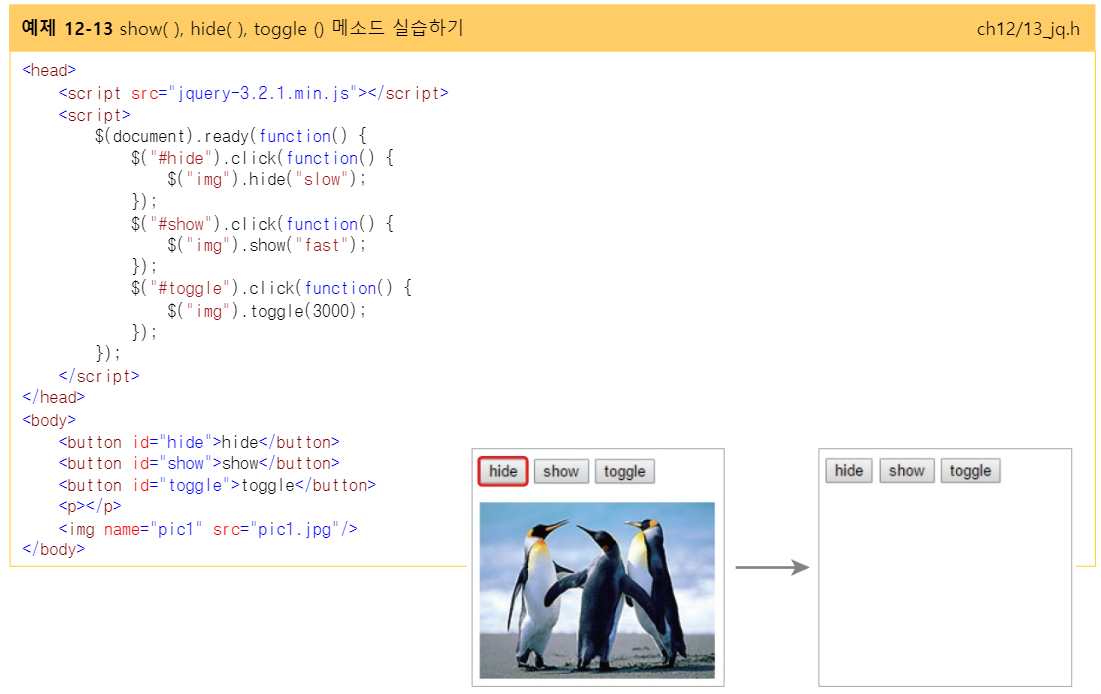Click the img name="pic1" code line
This screenshot has width=1101, height=694.
209,529
